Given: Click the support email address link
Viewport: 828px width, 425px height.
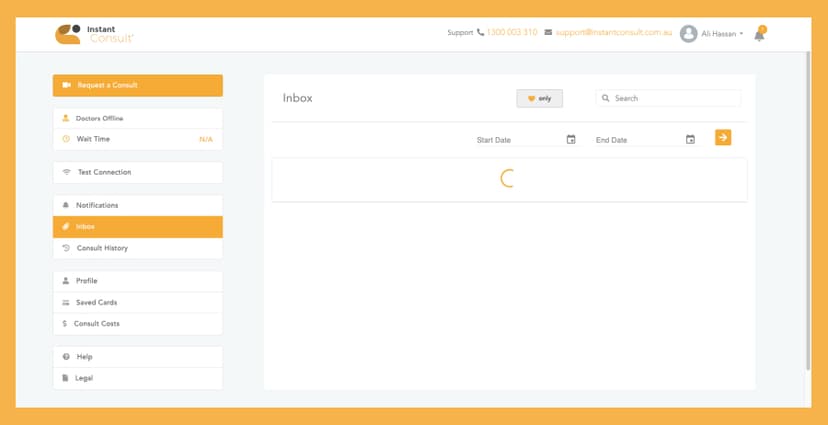Looking at the screenshot, I should 614,32.
